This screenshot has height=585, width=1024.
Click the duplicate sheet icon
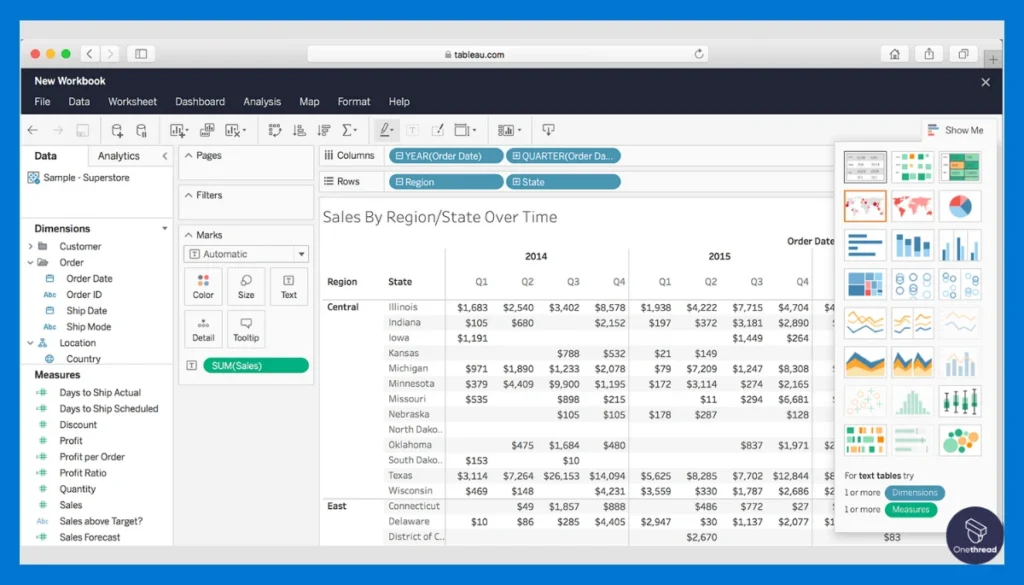click(207, 131)
